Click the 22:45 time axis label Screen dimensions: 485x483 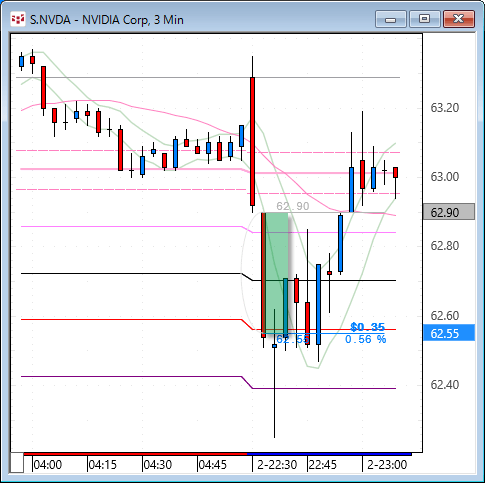click(322, 465)
